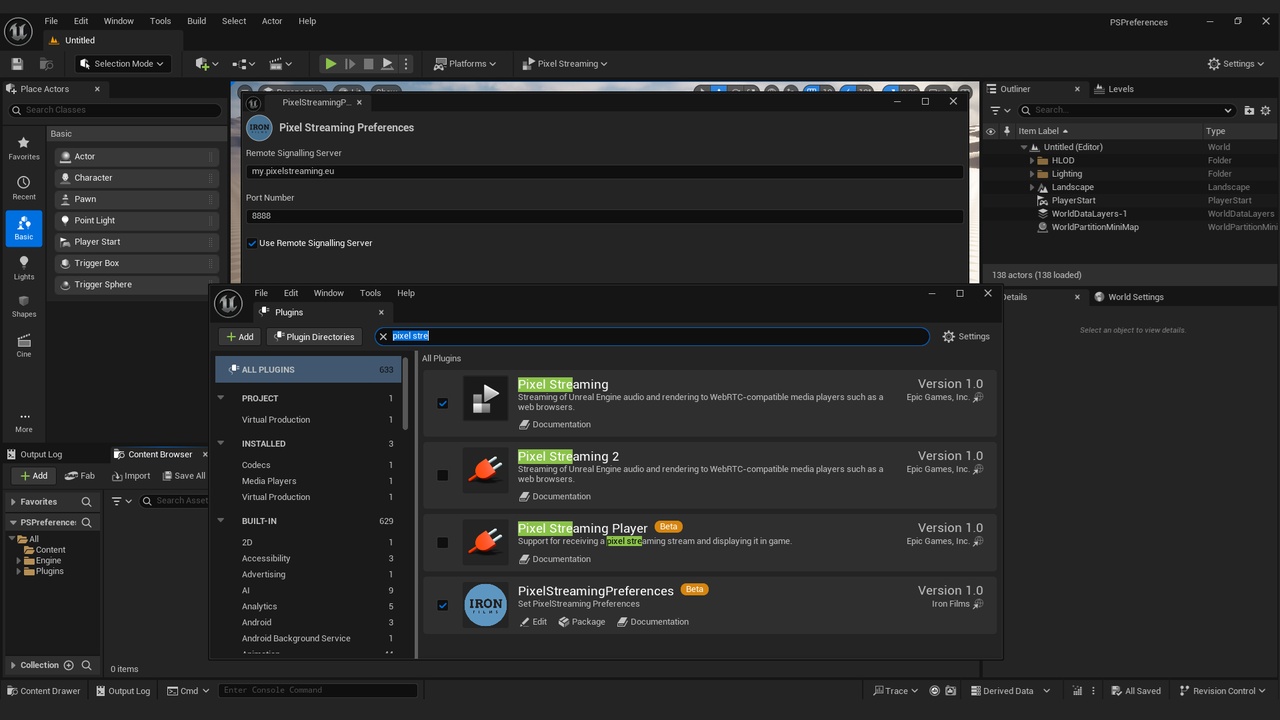
Task: Click the Console Command input field
Action: pos(317,690)
